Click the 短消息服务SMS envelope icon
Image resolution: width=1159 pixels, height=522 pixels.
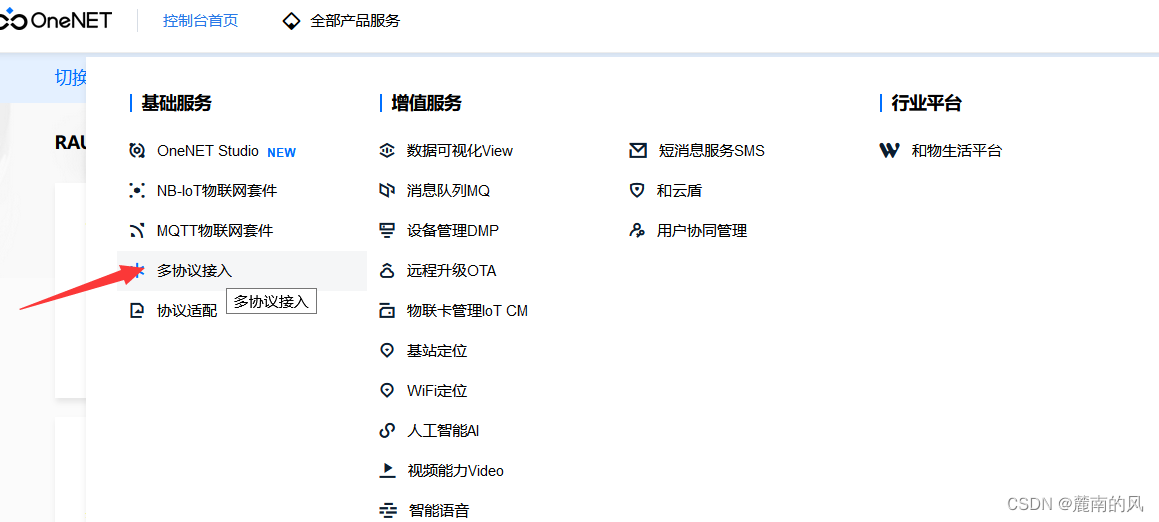638,151
